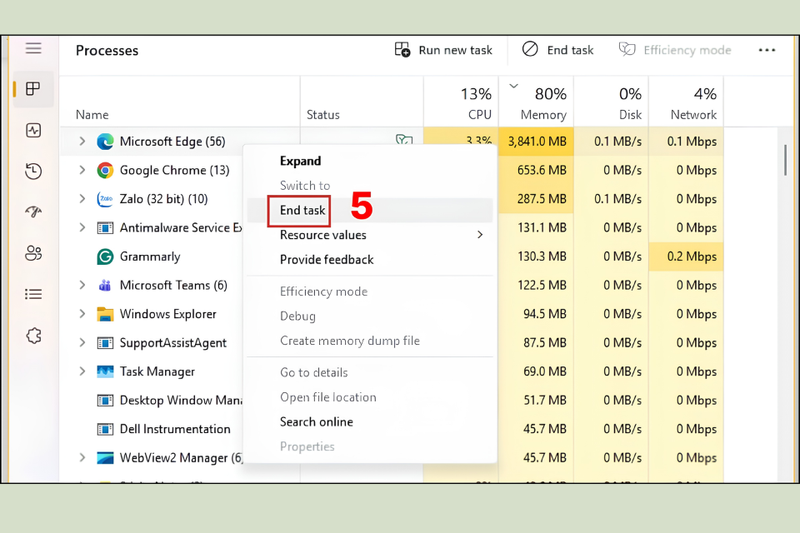Click the Windows Explorer folder icon
800x533 pixels.
tap(105, 314)
